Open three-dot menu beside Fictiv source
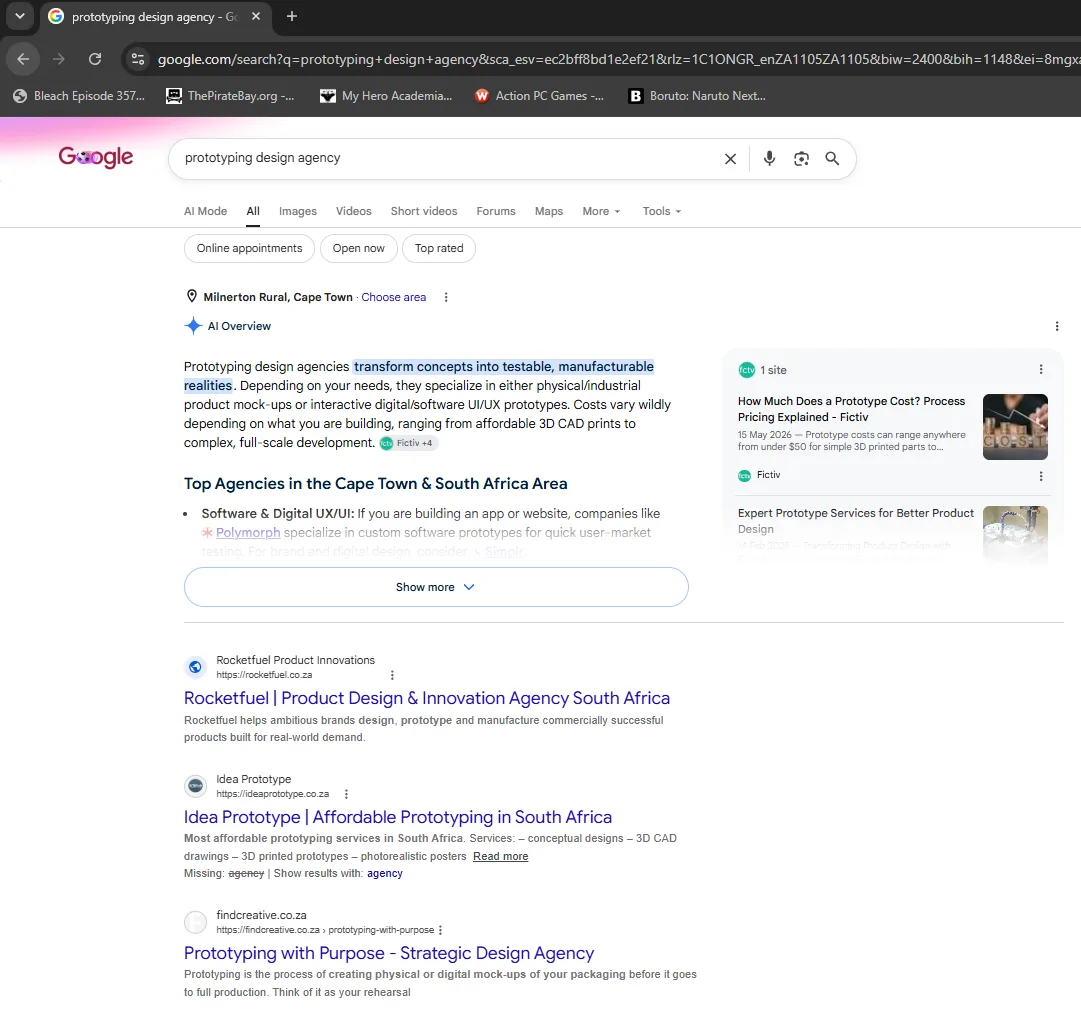 pyautogui.click(x=1040, y=476)
